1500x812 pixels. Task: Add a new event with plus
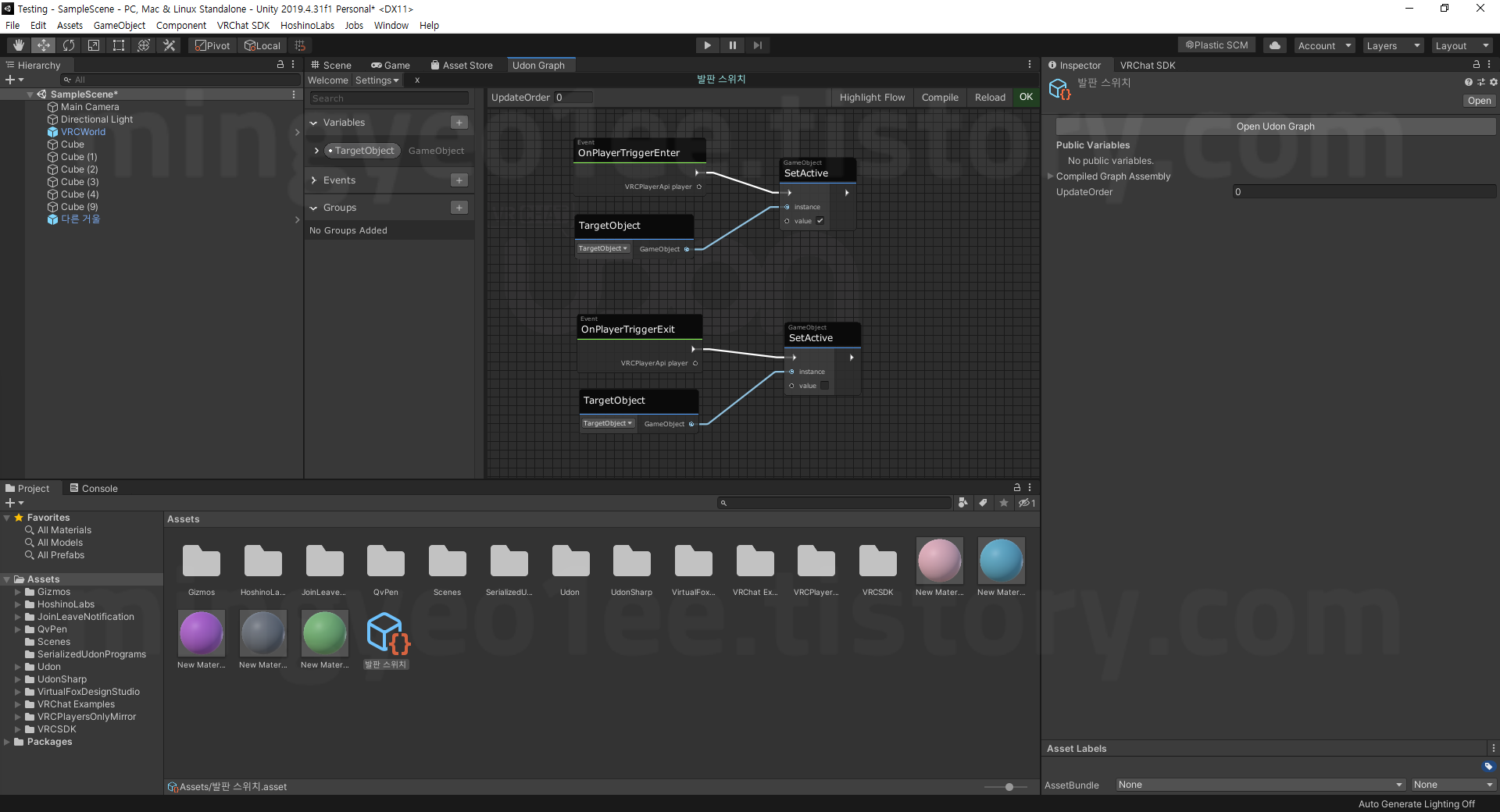coord(459,180)
